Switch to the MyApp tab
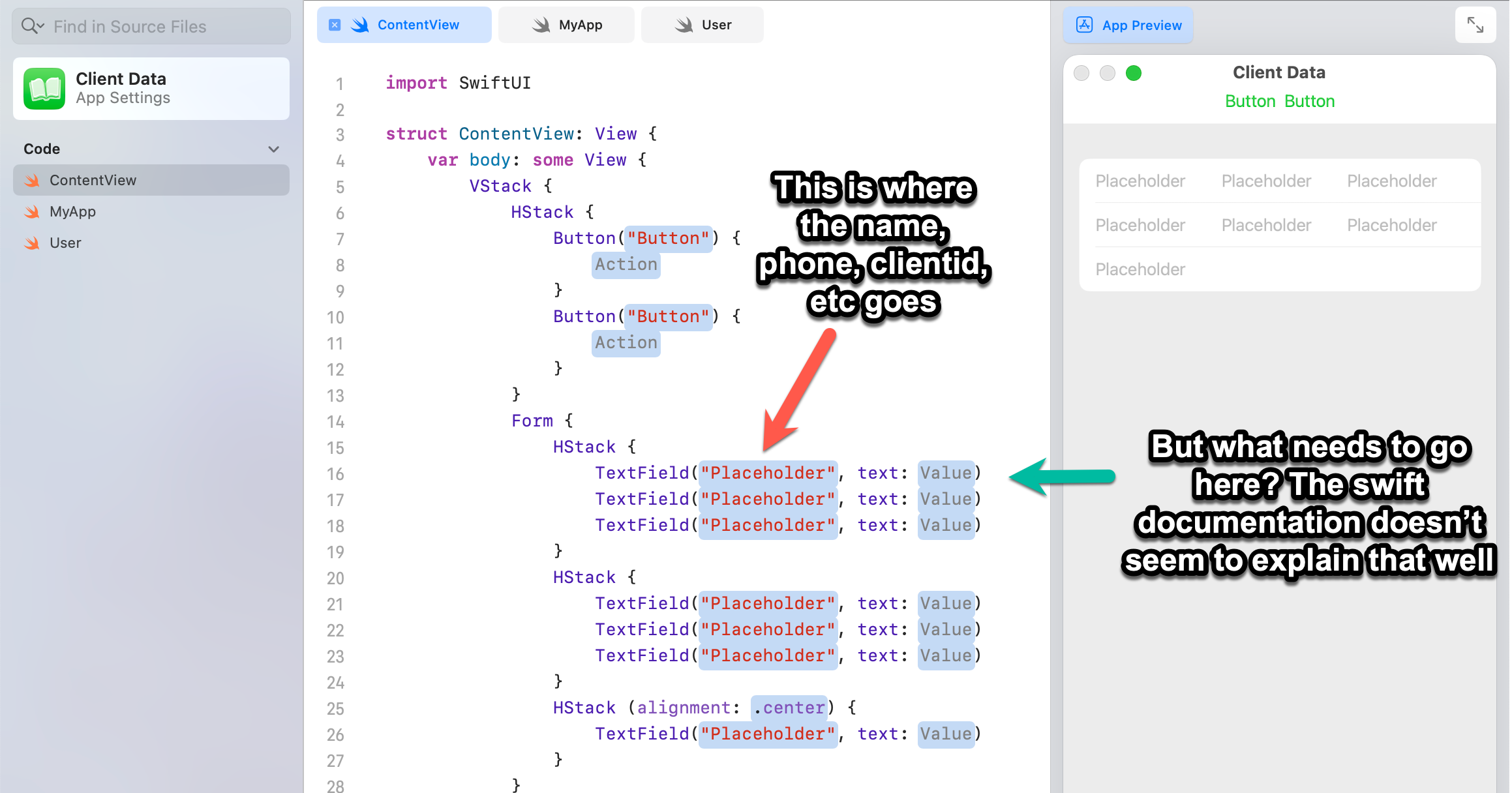The width and height of the screenshot is (1512, 793). (x=566, y=25)
